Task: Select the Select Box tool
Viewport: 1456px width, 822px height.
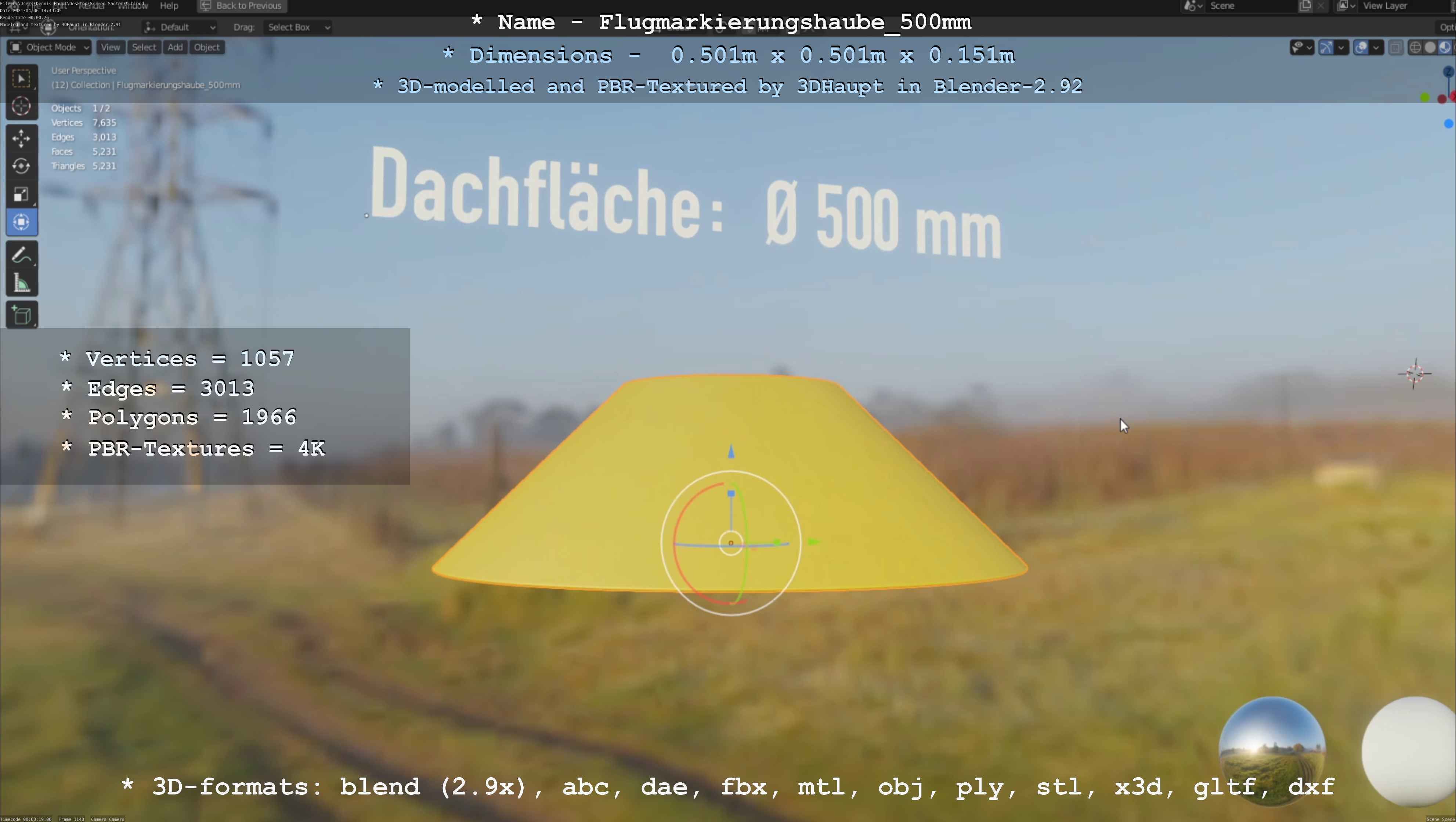Action: click(x=21, y=79)
